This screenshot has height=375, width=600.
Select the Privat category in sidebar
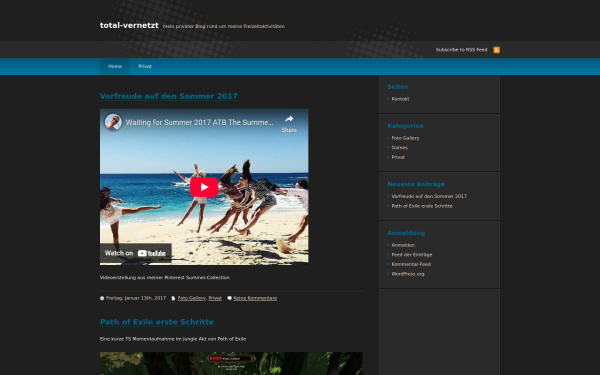[398, 157]
